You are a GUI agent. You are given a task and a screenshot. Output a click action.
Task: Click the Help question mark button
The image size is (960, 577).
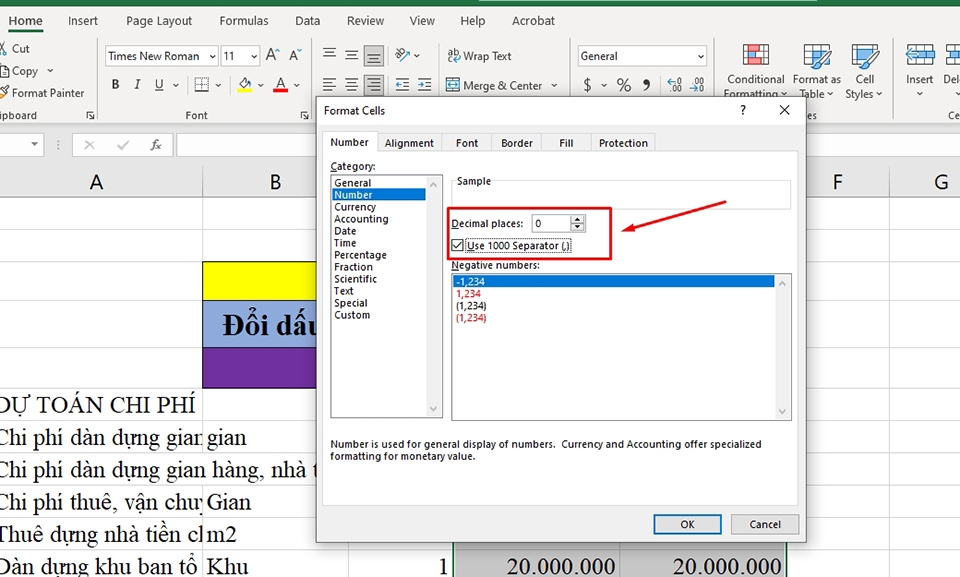click(743, 110)
